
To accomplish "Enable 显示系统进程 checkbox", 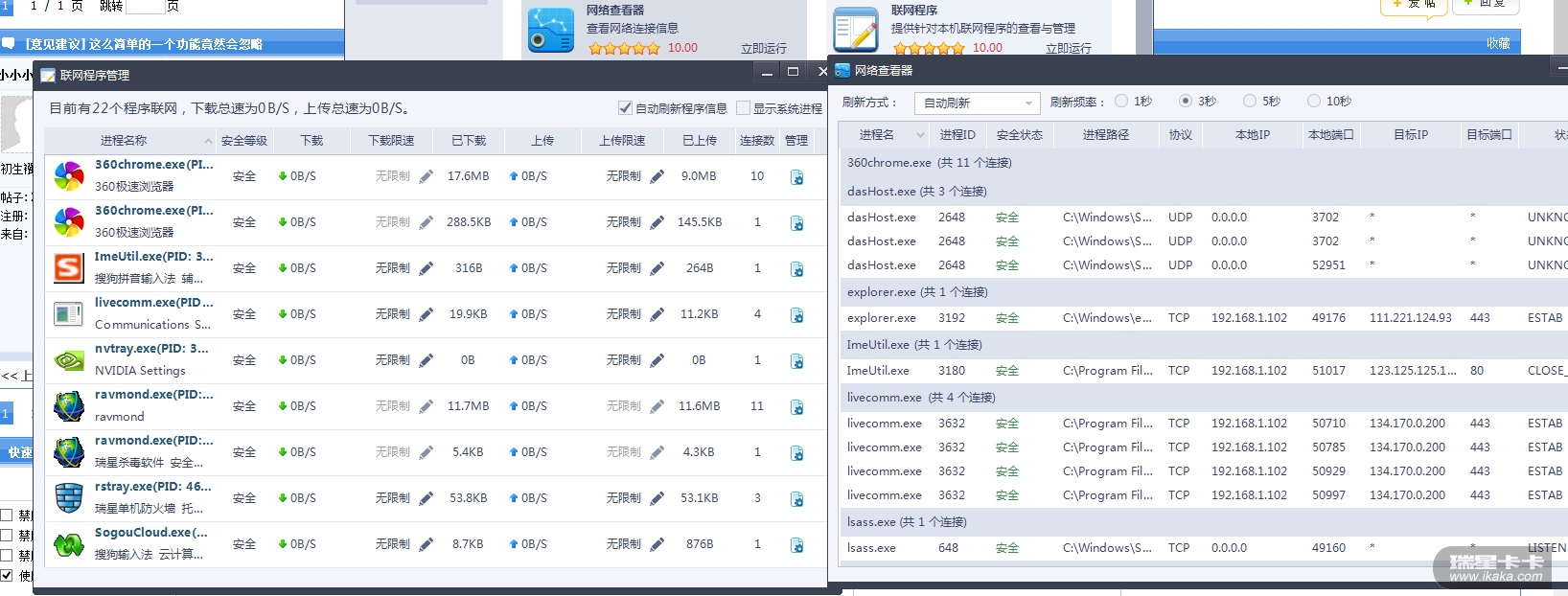I will (x=743, y=108).
